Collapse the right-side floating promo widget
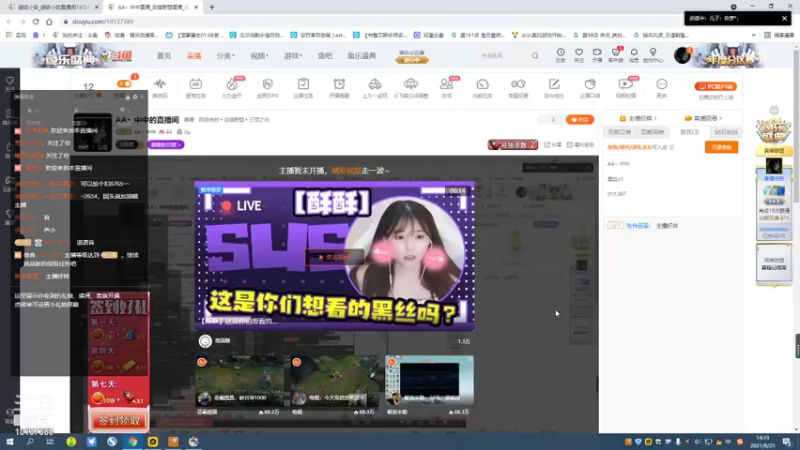The width and height of the screenshot is (800, 450). (774, 111)
